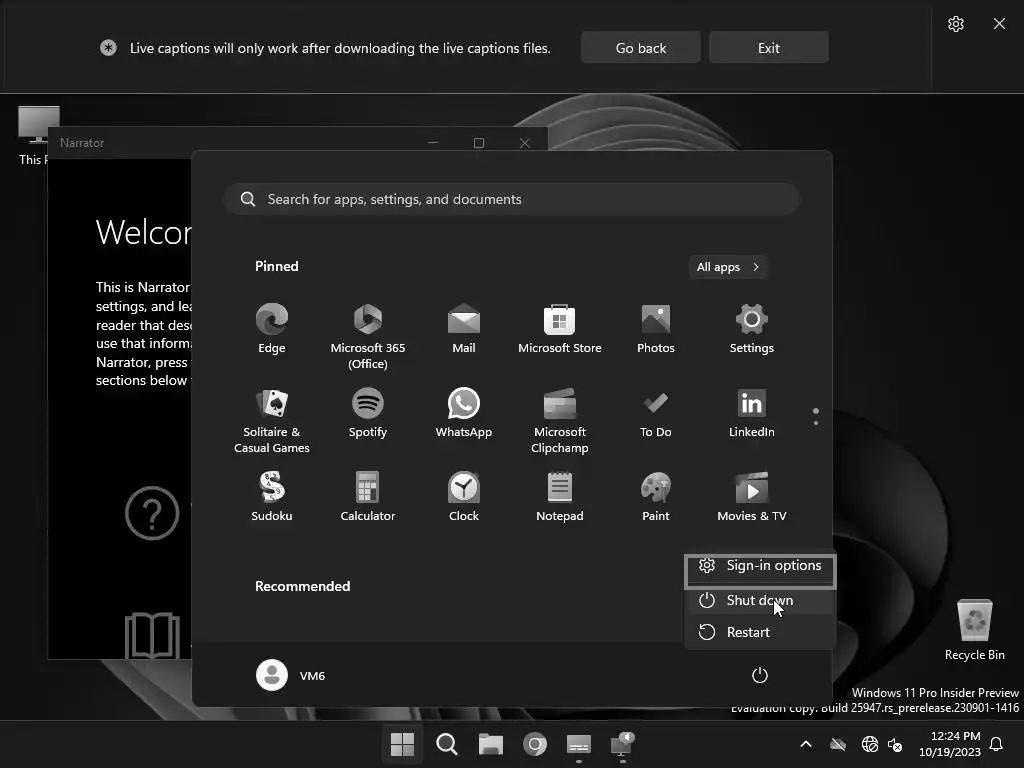Viewport: 1024px width, 768px height.
Task: Click Go back in live captions bar
Action: click(641, 48)
